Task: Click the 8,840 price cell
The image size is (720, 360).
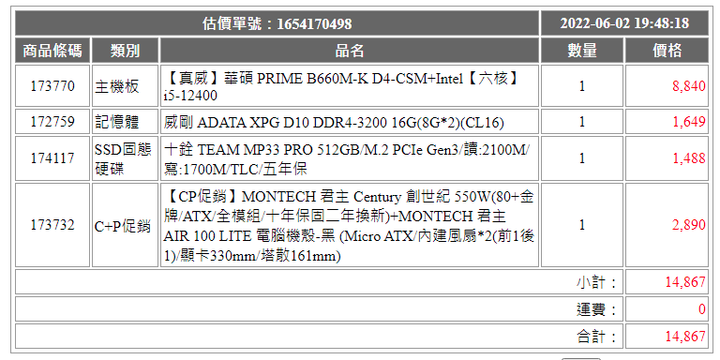Action: (667, 86)
